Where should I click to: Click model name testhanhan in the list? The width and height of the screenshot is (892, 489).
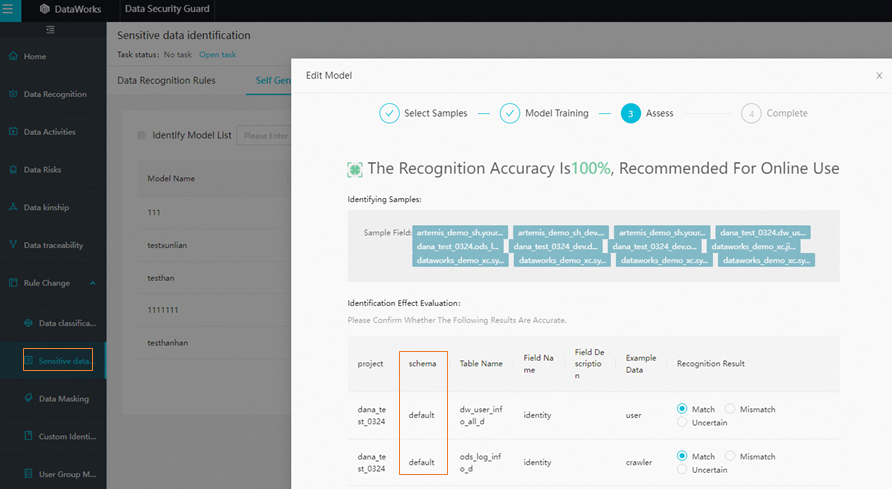(x=168, y=342)
